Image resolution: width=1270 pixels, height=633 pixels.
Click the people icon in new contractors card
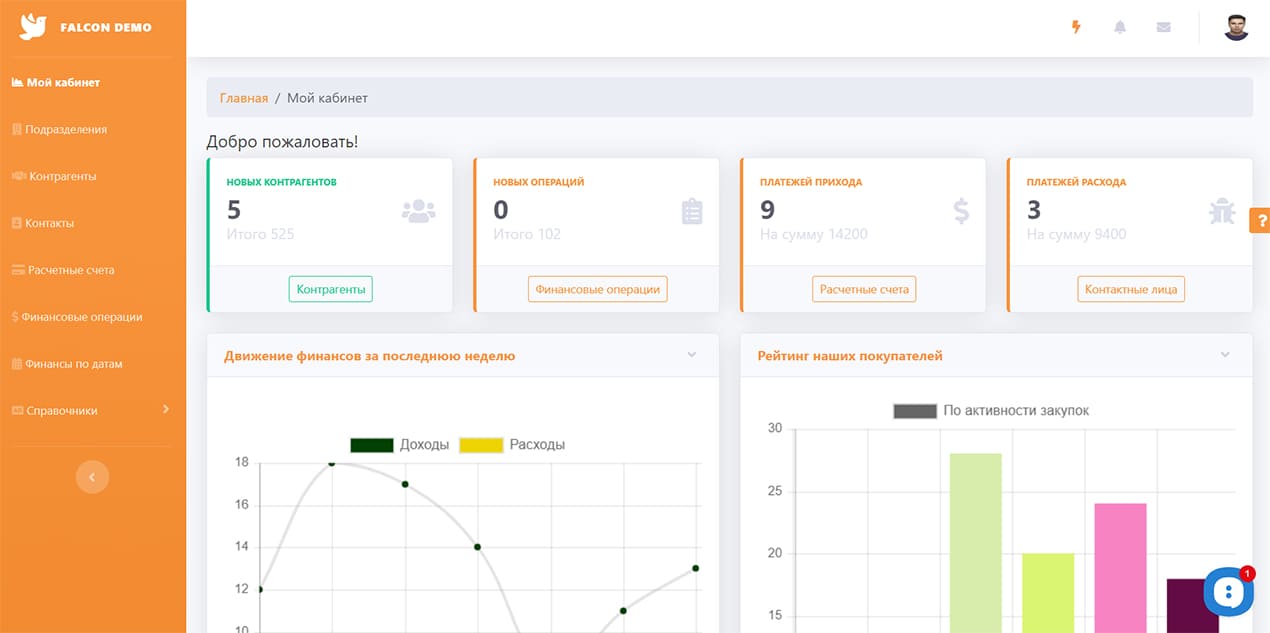[x=418, y=211]
